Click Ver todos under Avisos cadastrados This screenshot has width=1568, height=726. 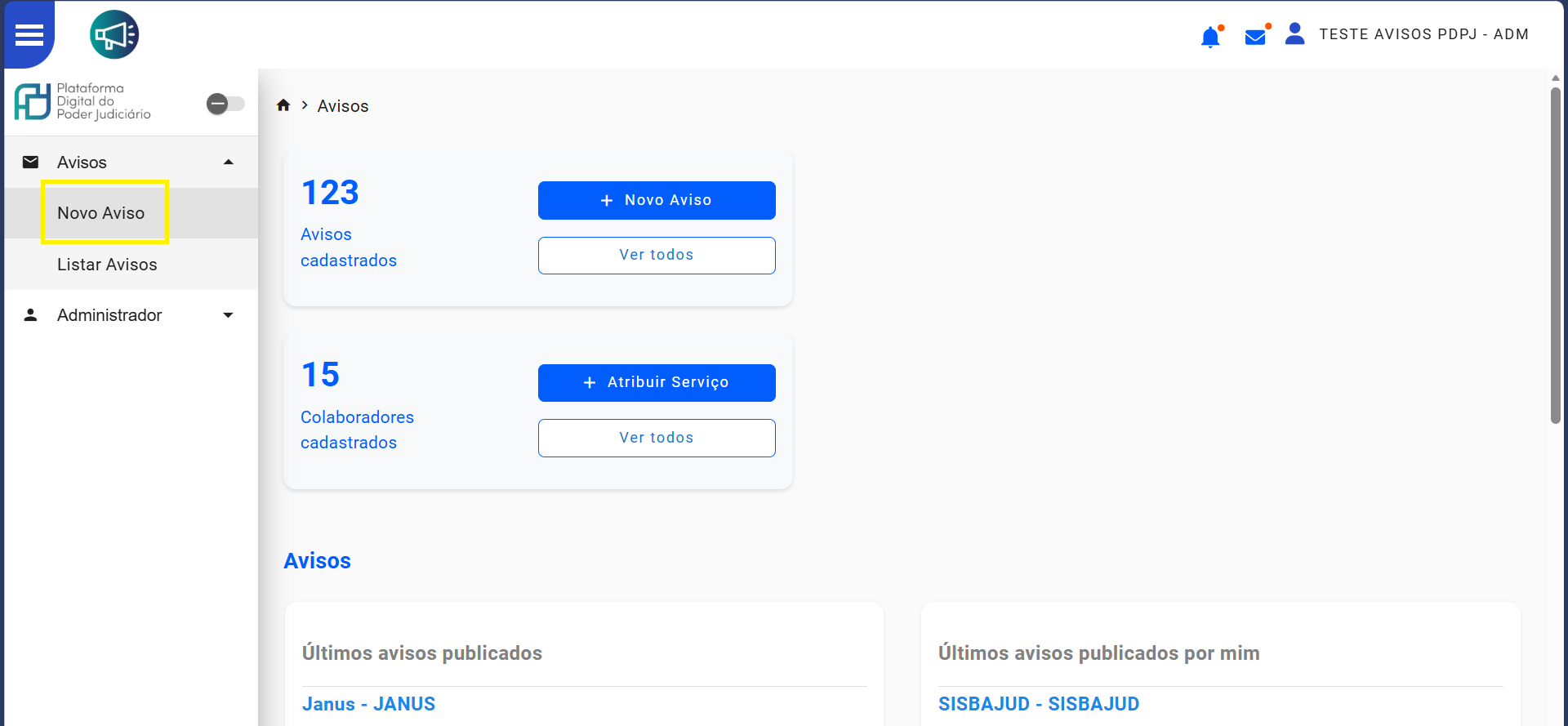(656, 256)
